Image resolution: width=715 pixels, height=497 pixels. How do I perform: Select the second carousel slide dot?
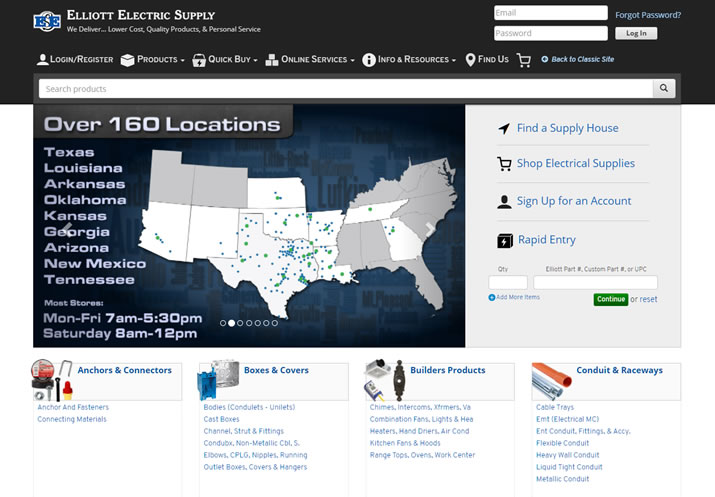tap(232, 323)
